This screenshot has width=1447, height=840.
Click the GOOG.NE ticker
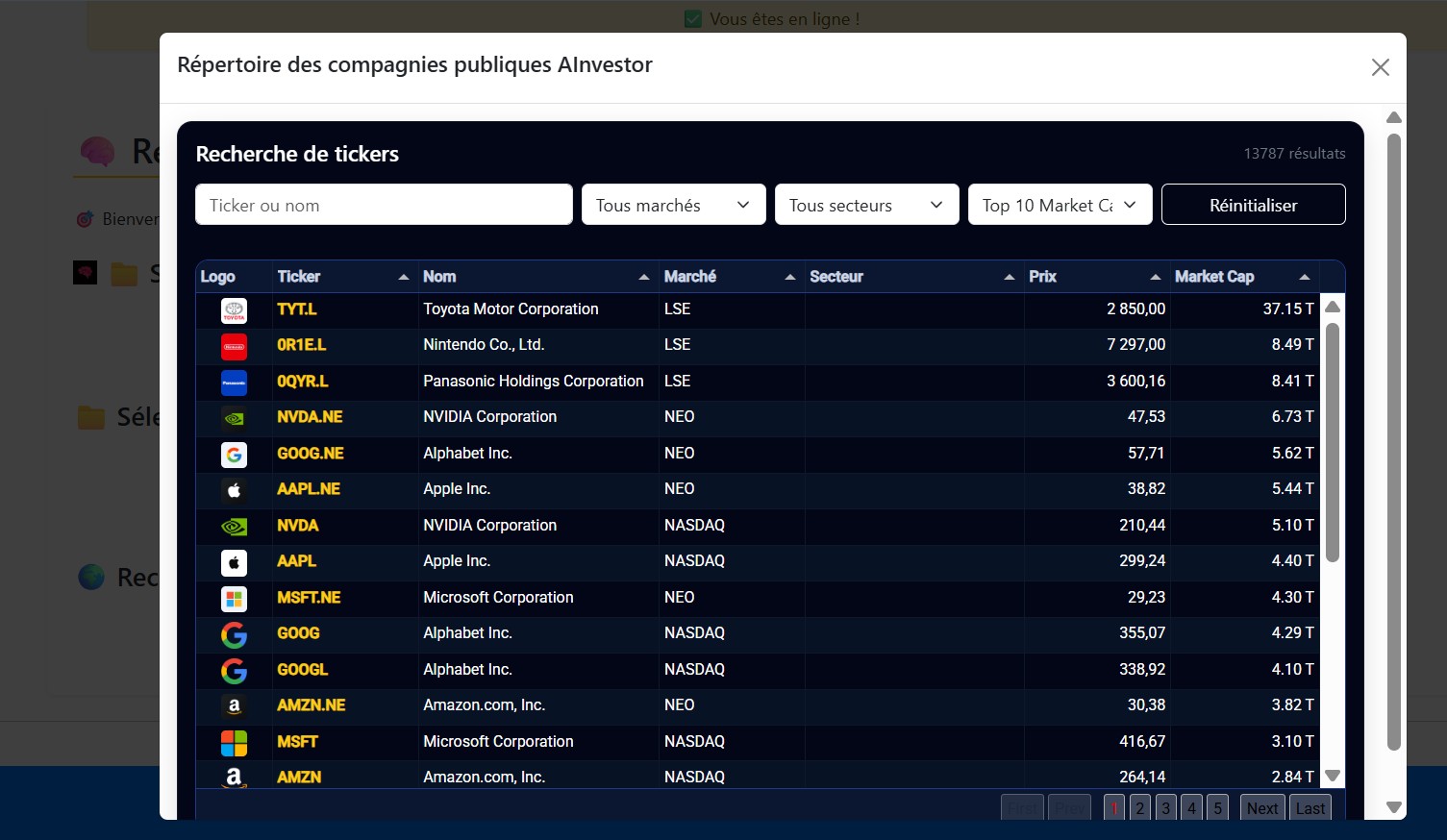pos(311,454)
